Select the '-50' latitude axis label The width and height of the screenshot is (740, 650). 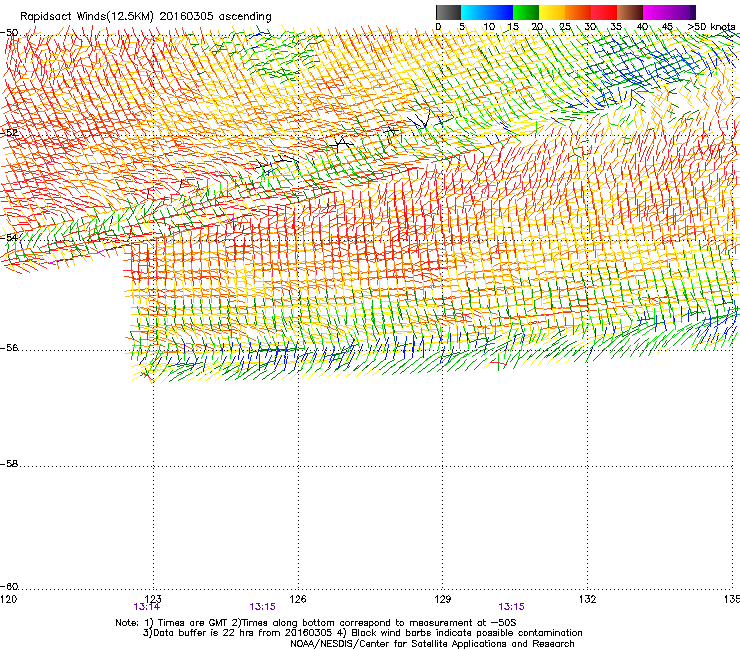coord(9,33)
